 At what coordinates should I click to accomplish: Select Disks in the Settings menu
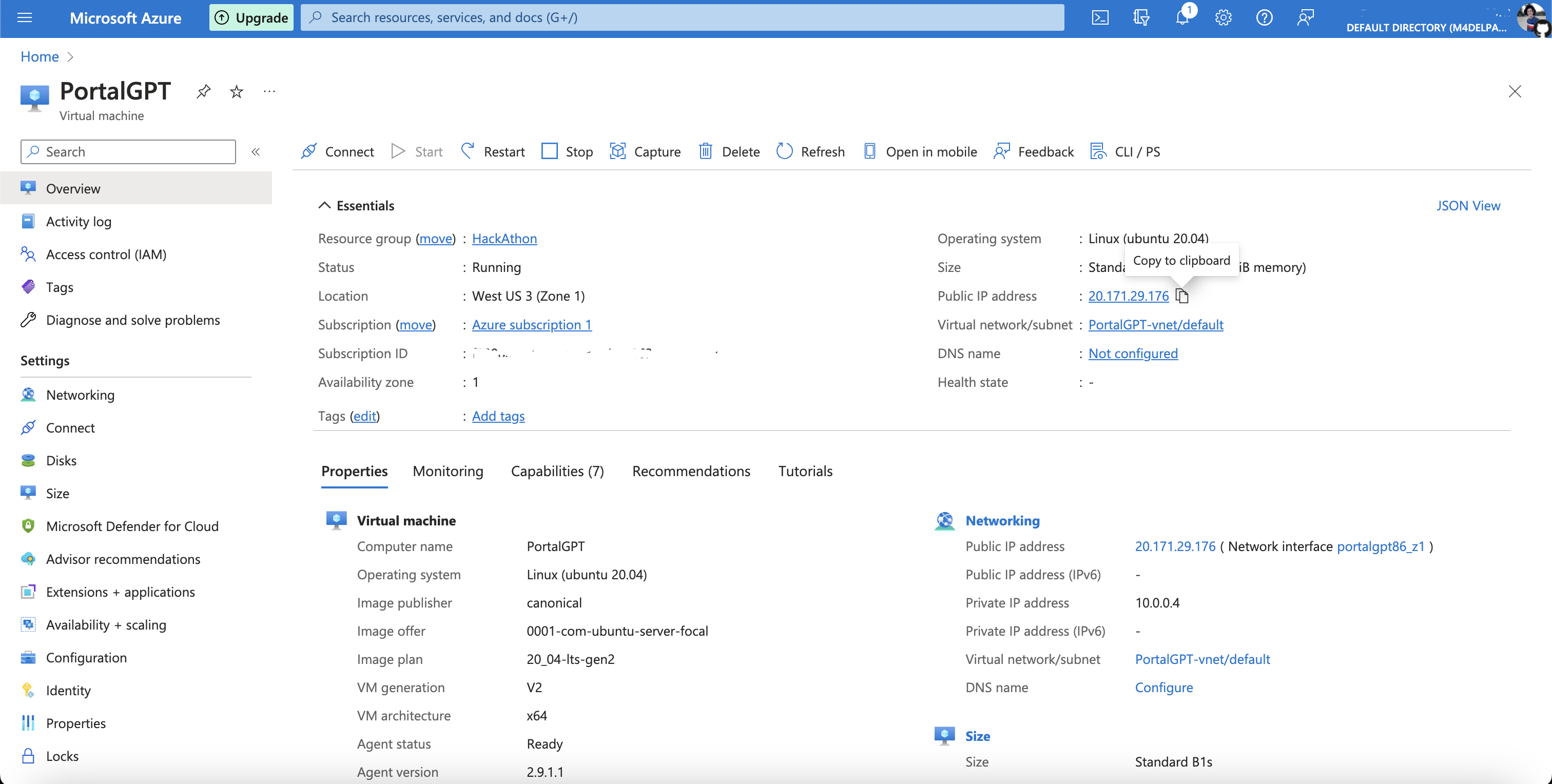click(x=61, y=461)
